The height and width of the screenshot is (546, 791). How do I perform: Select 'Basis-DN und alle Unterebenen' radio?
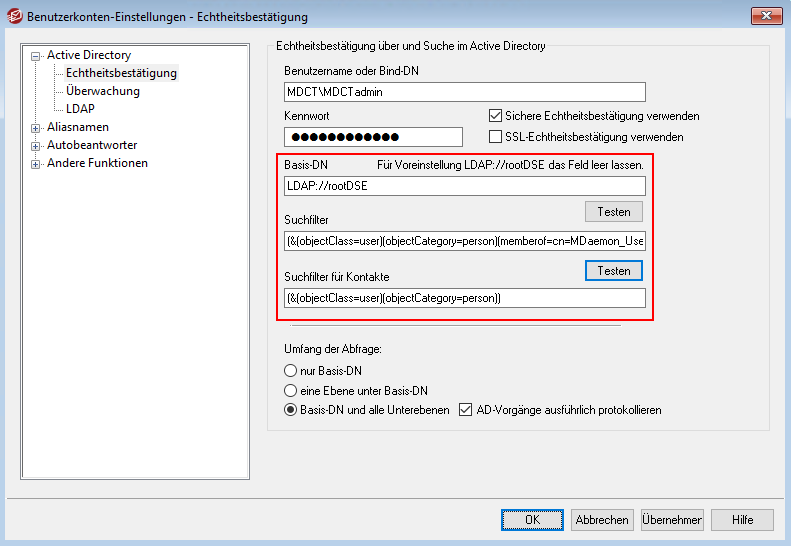click(291, 410)
